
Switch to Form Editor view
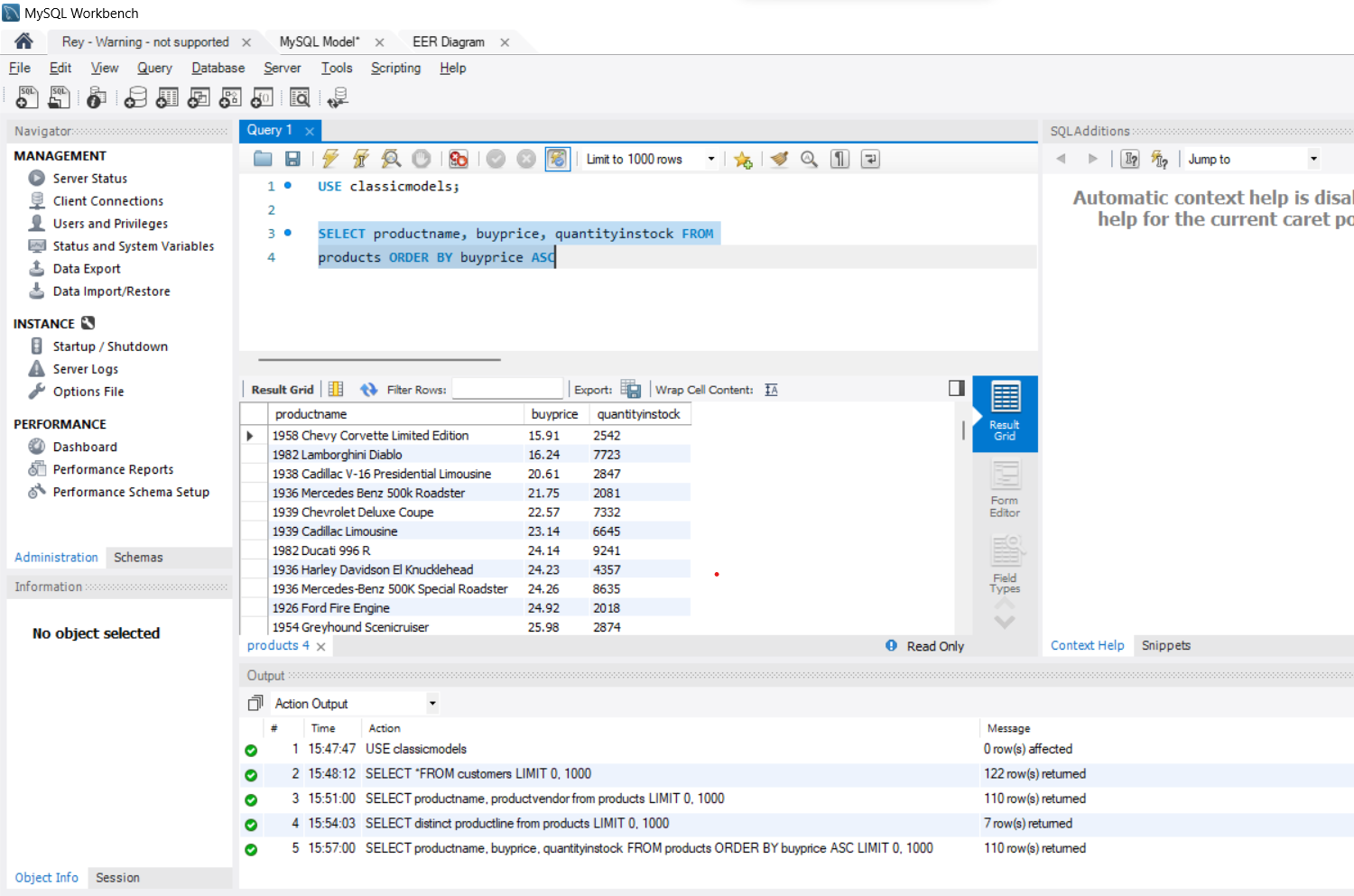tap(1005, 490)
